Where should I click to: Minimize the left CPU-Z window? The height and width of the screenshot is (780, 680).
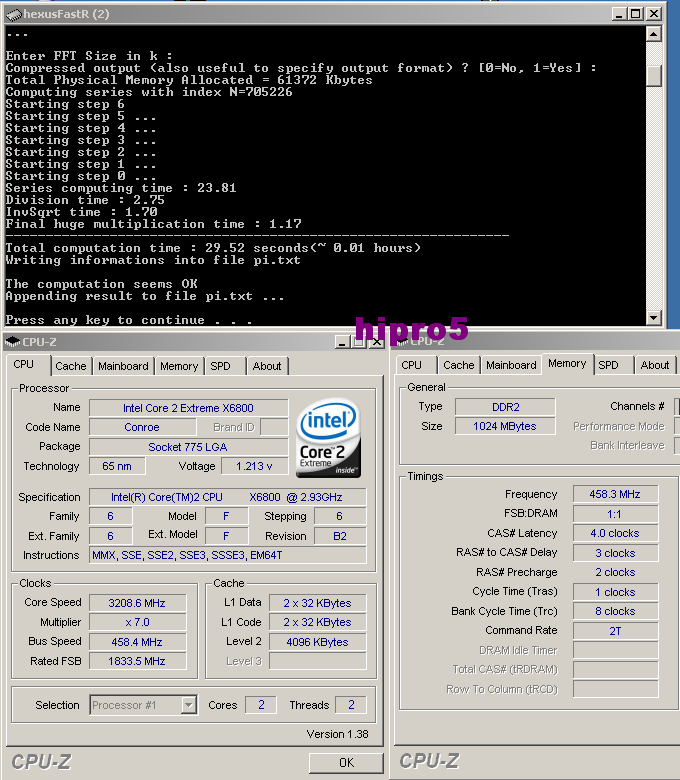click(x=342, y=342)
